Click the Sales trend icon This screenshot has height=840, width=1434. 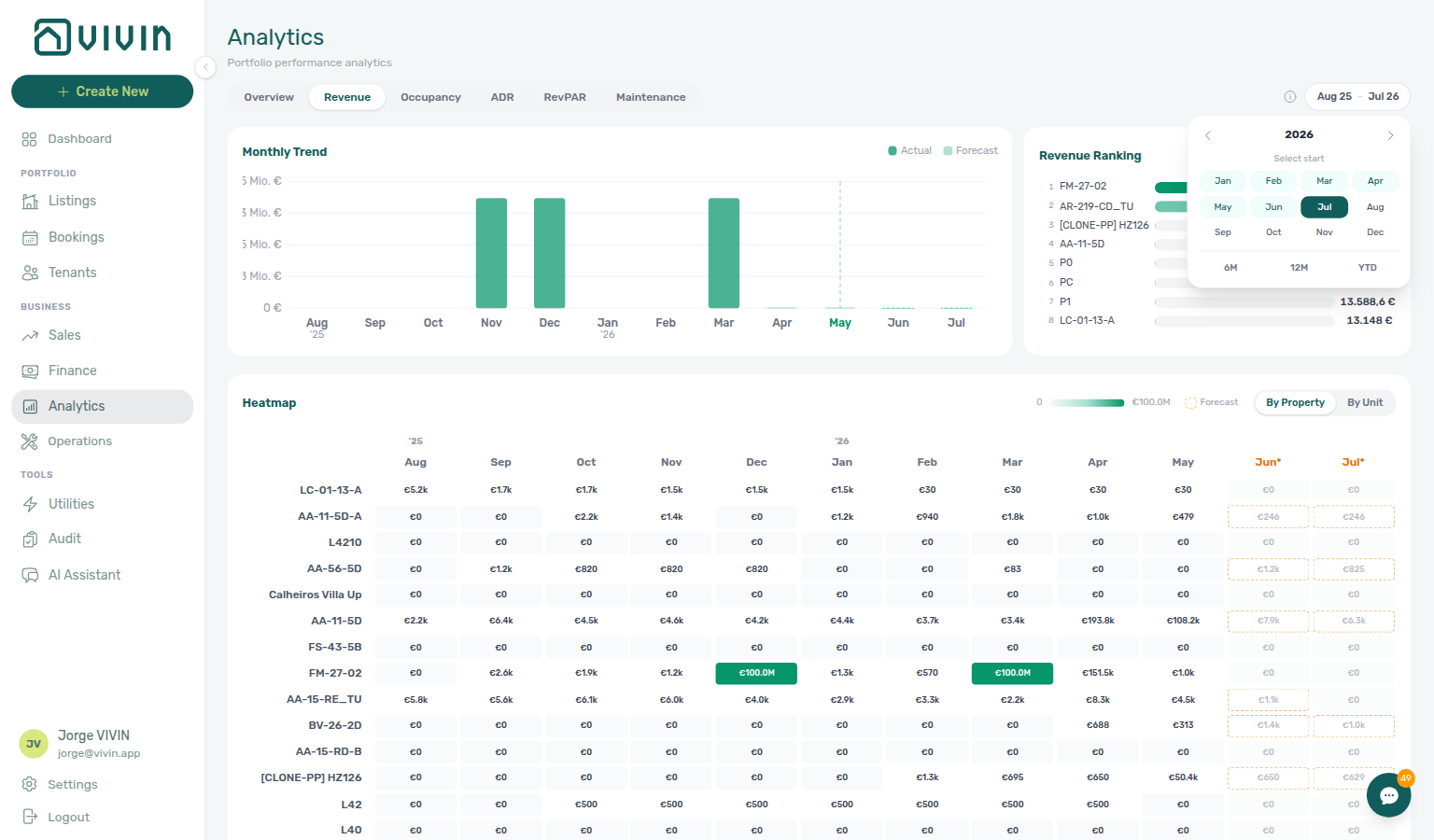(x=30, y=335)
